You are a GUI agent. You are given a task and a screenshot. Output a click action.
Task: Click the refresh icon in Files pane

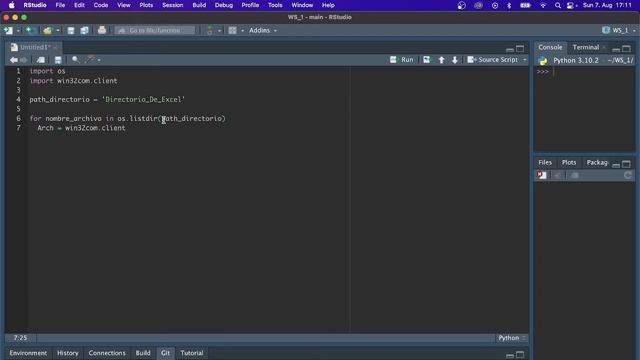628,175
